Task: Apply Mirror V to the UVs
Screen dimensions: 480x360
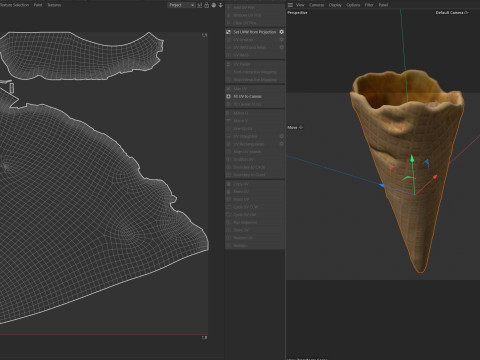Action: click(x=240, y=121)
